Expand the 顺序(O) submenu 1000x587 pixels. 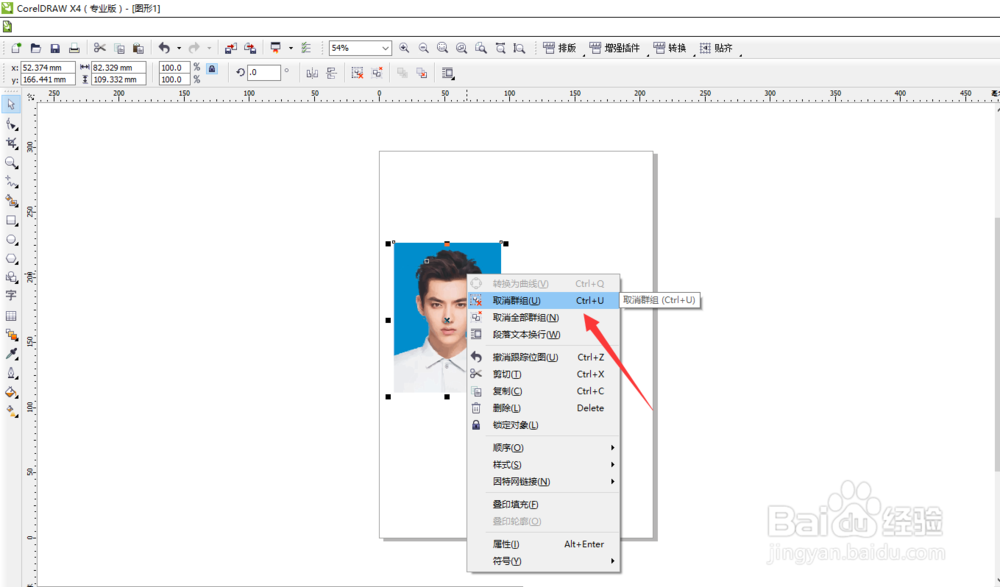544,448
